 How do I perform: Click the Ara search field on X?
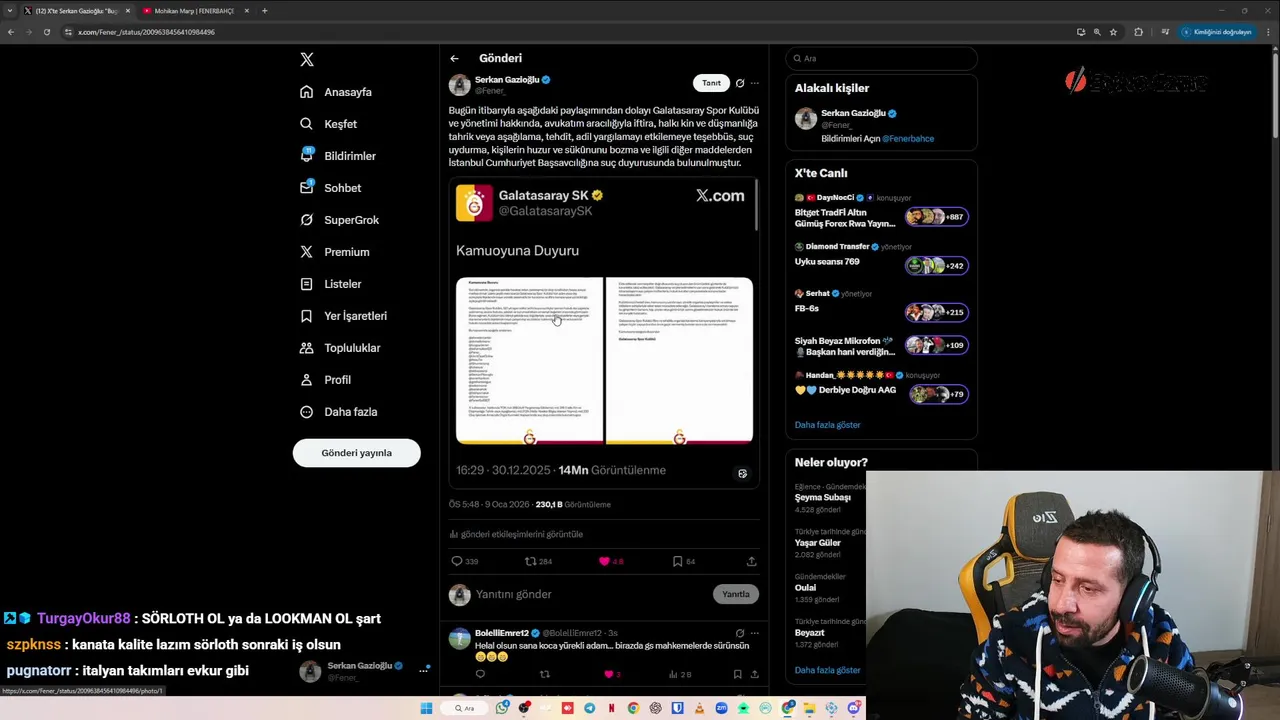click(x=881, y=58)
